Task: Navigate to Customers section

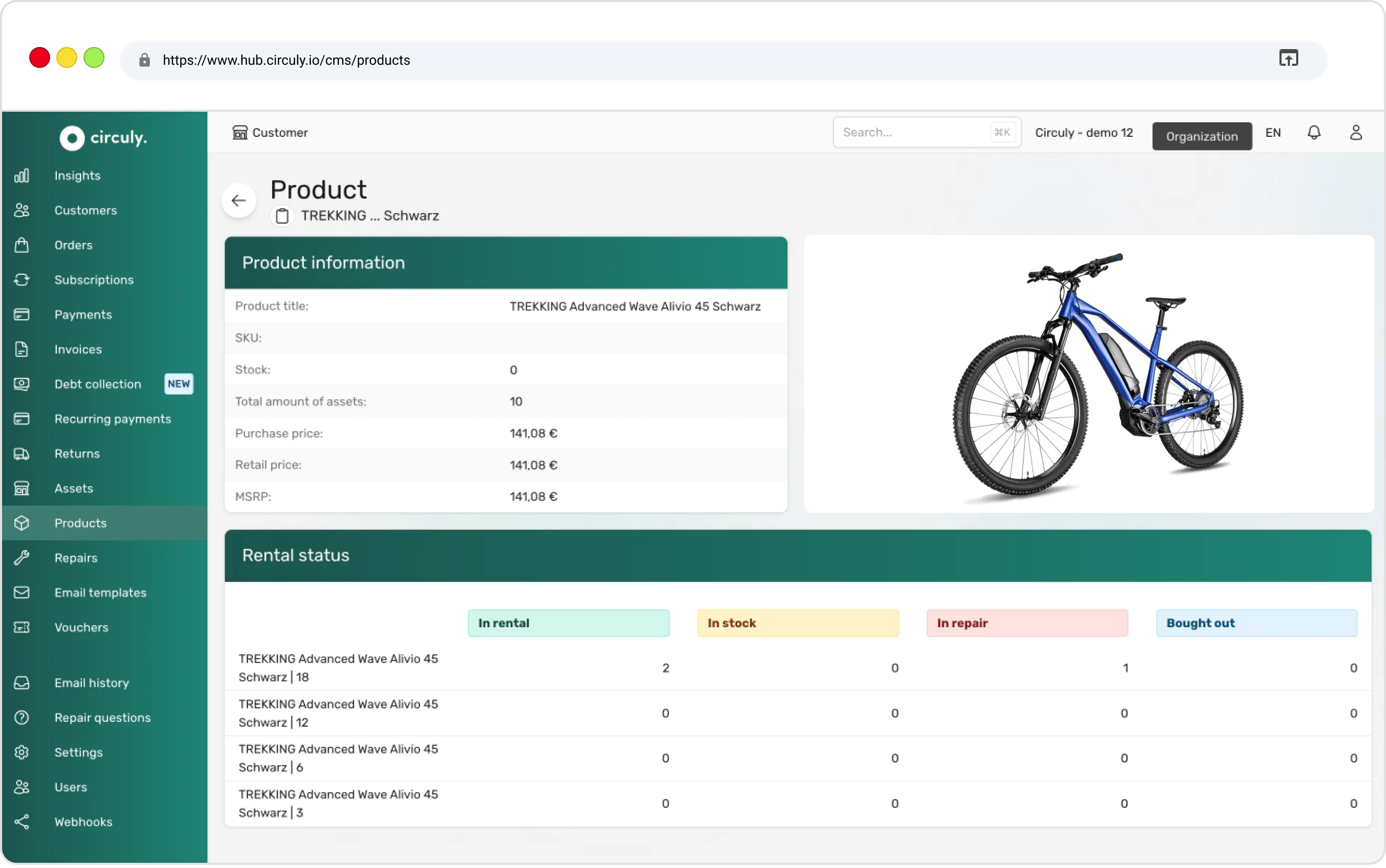Action: 86,210
